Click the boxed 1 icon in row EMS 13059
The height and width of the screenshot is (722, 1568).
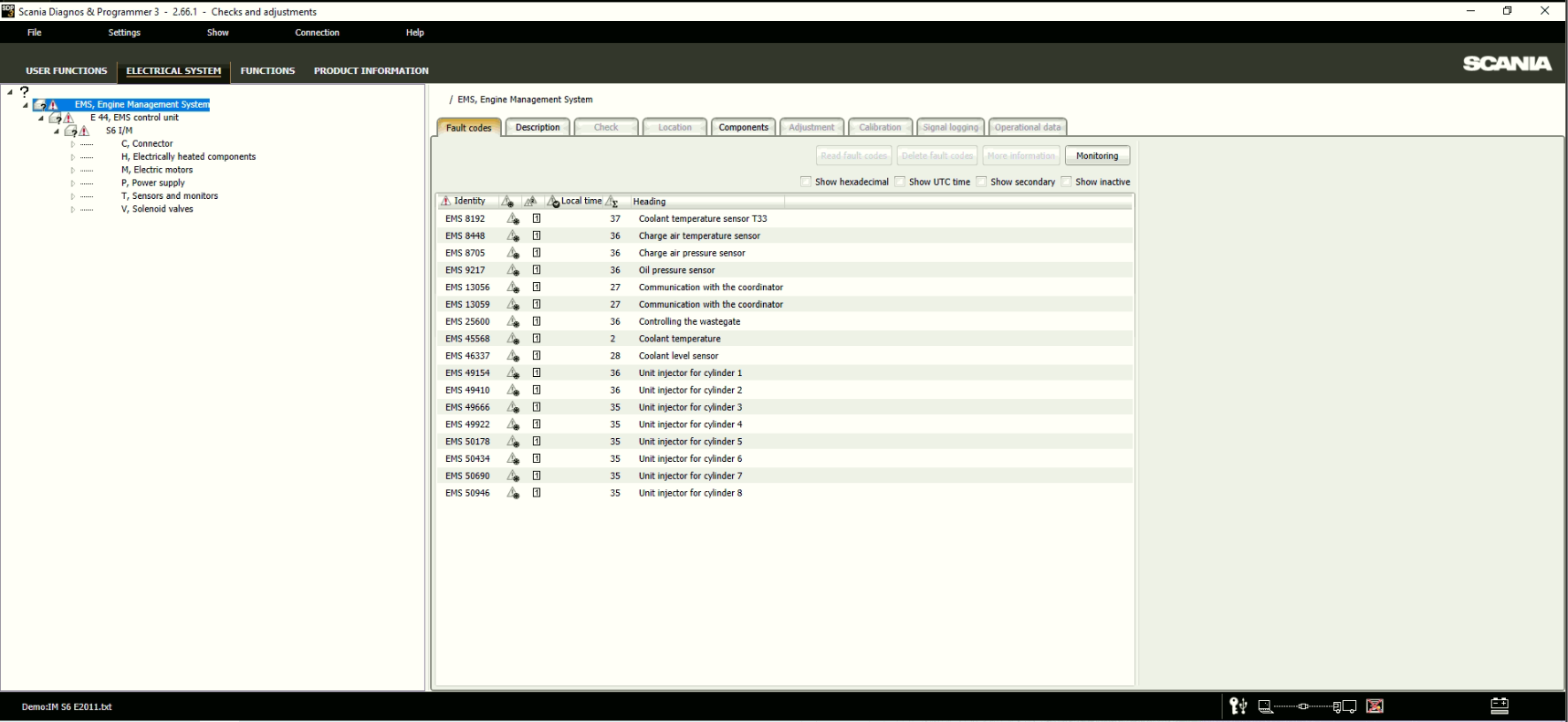pos(537,304)
